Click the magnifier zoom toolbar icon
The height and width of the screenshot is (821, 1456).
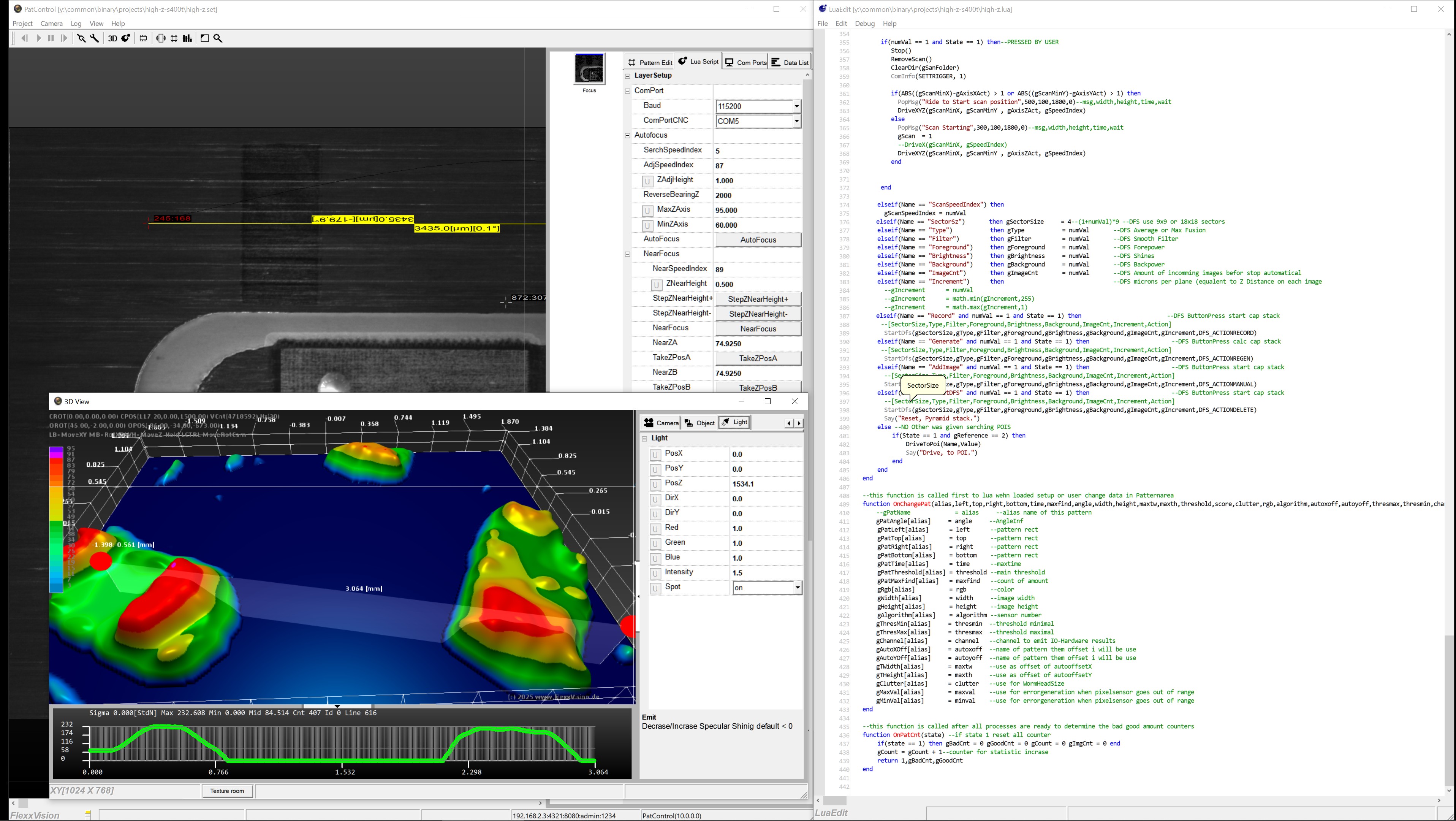pyautogui.click(x=218, y=38)
